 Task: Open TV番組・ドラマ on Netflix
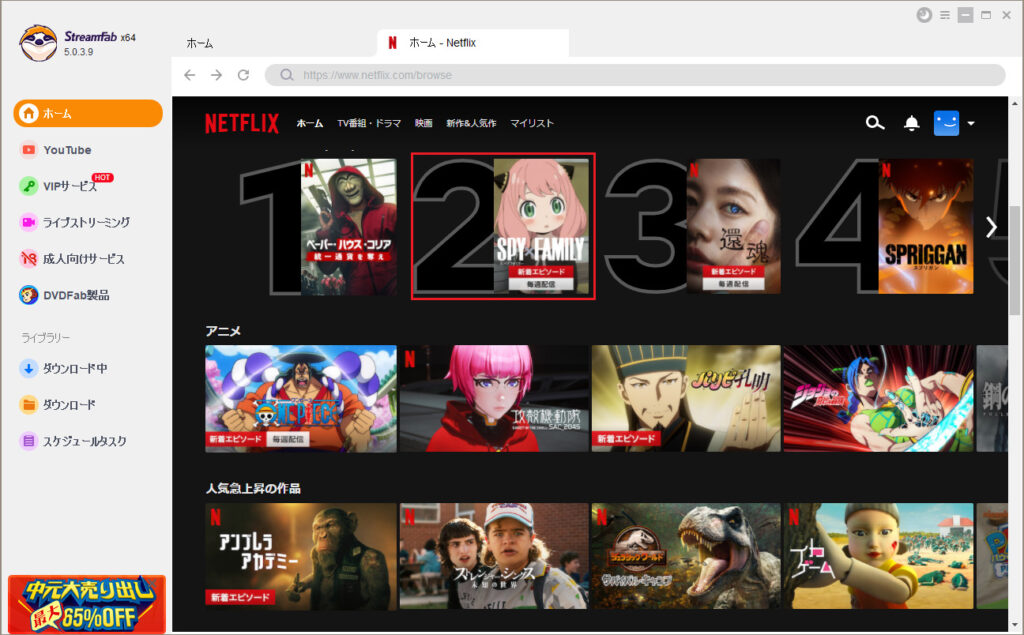coord(369,123)
